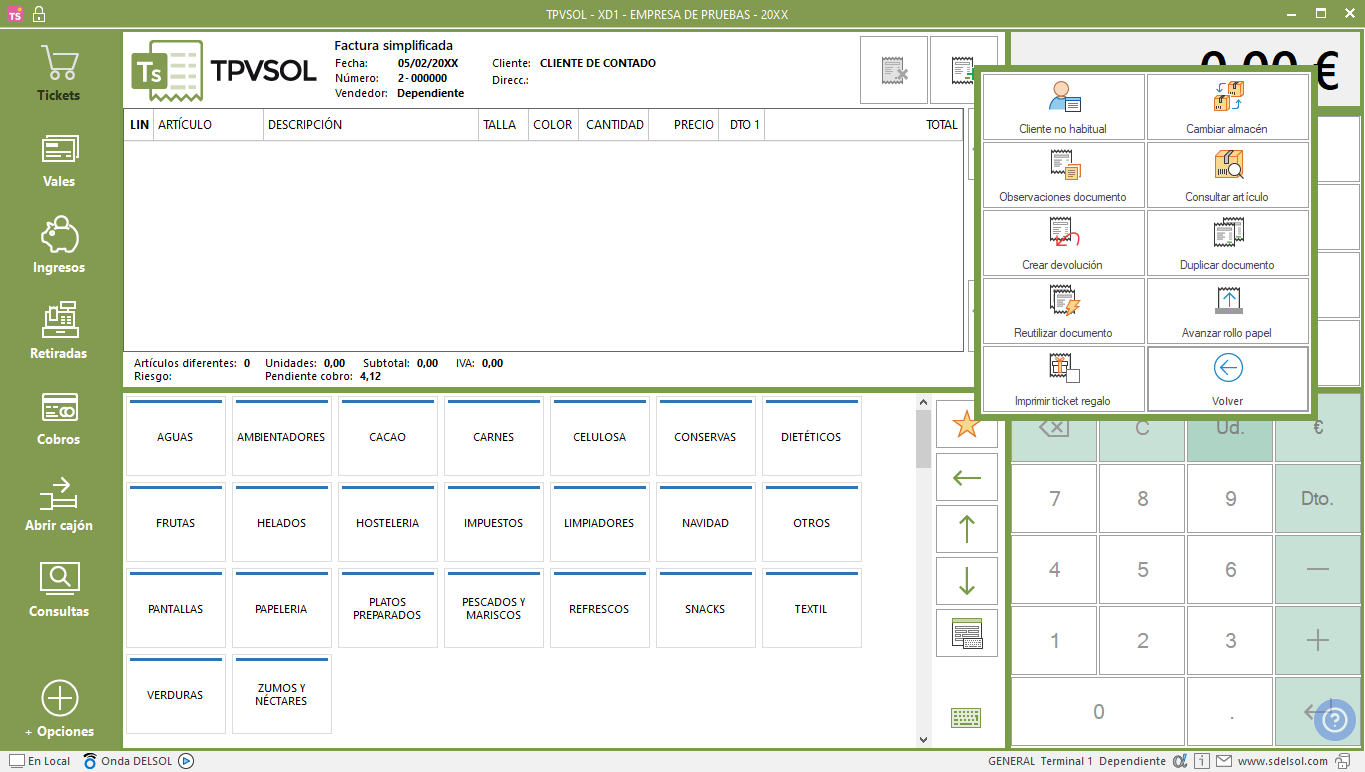Open the on-screen keyboard icon
The width and height of the screenshot is (1365, 772).
coord(966,717)
